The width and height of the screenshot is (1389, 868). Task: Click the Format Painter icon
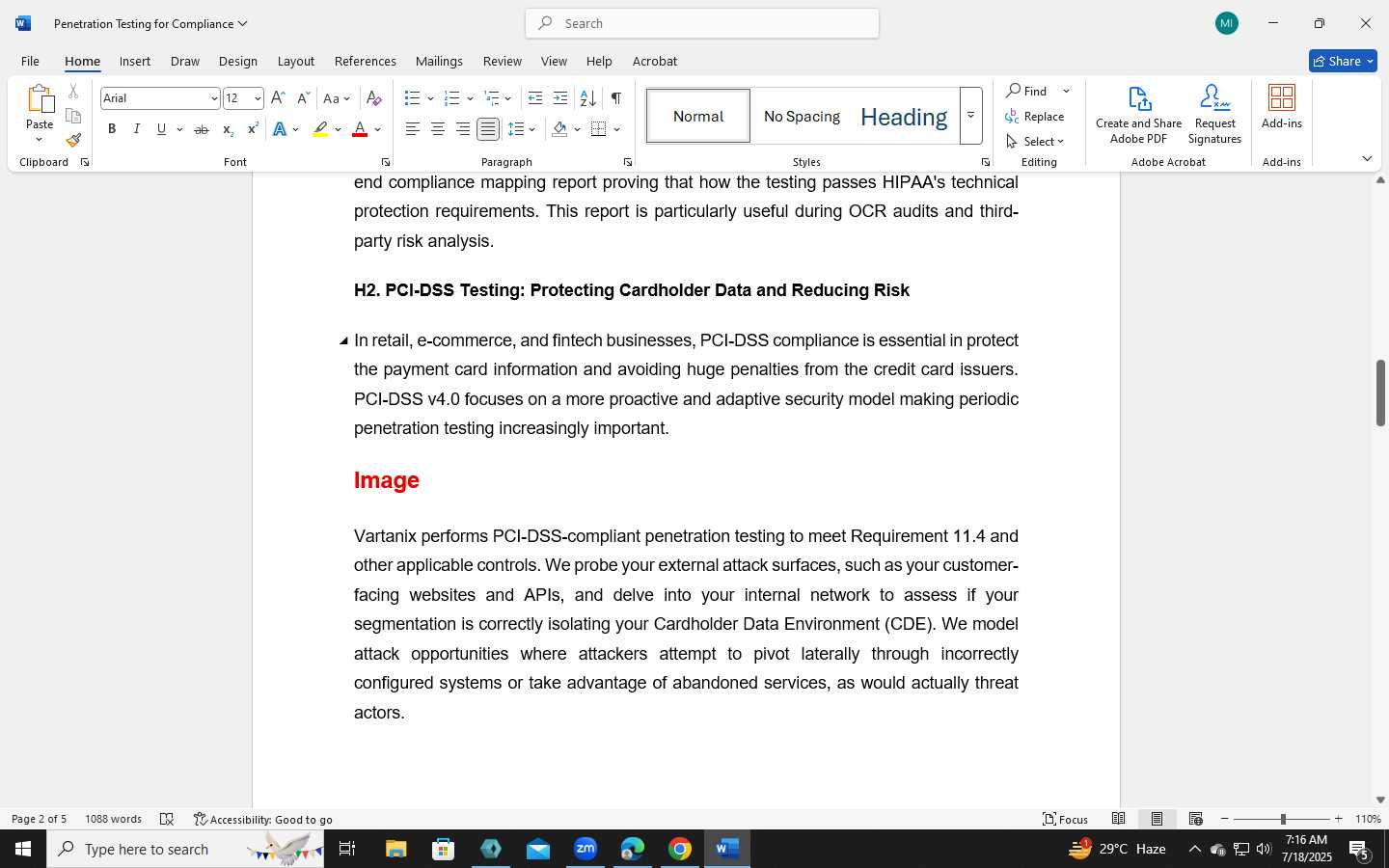[x=73, y=140]
